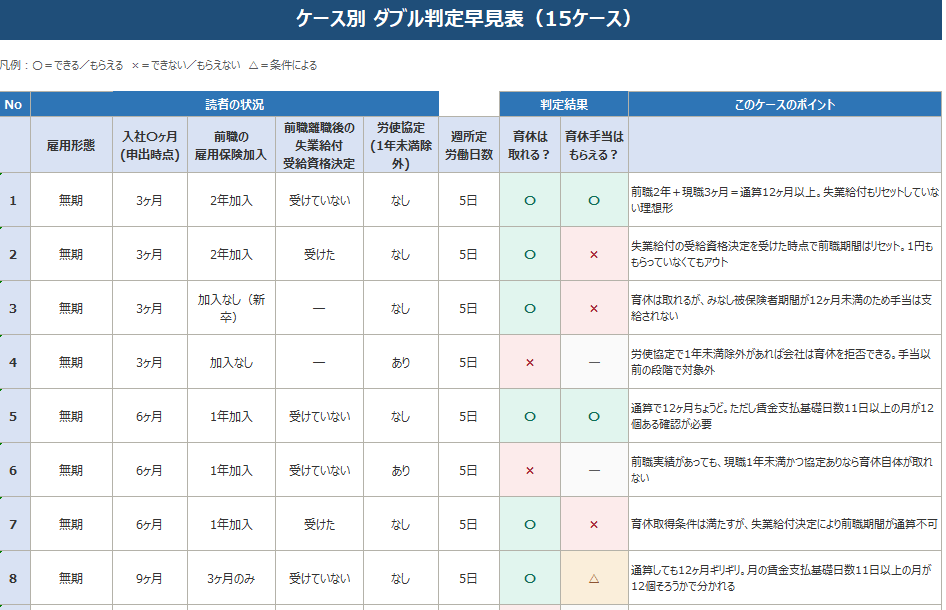This screenshot has height=610, width=946.
Task: Click the note starting 通算で12ヶ月ちょうど
Action: coord(784,416)
